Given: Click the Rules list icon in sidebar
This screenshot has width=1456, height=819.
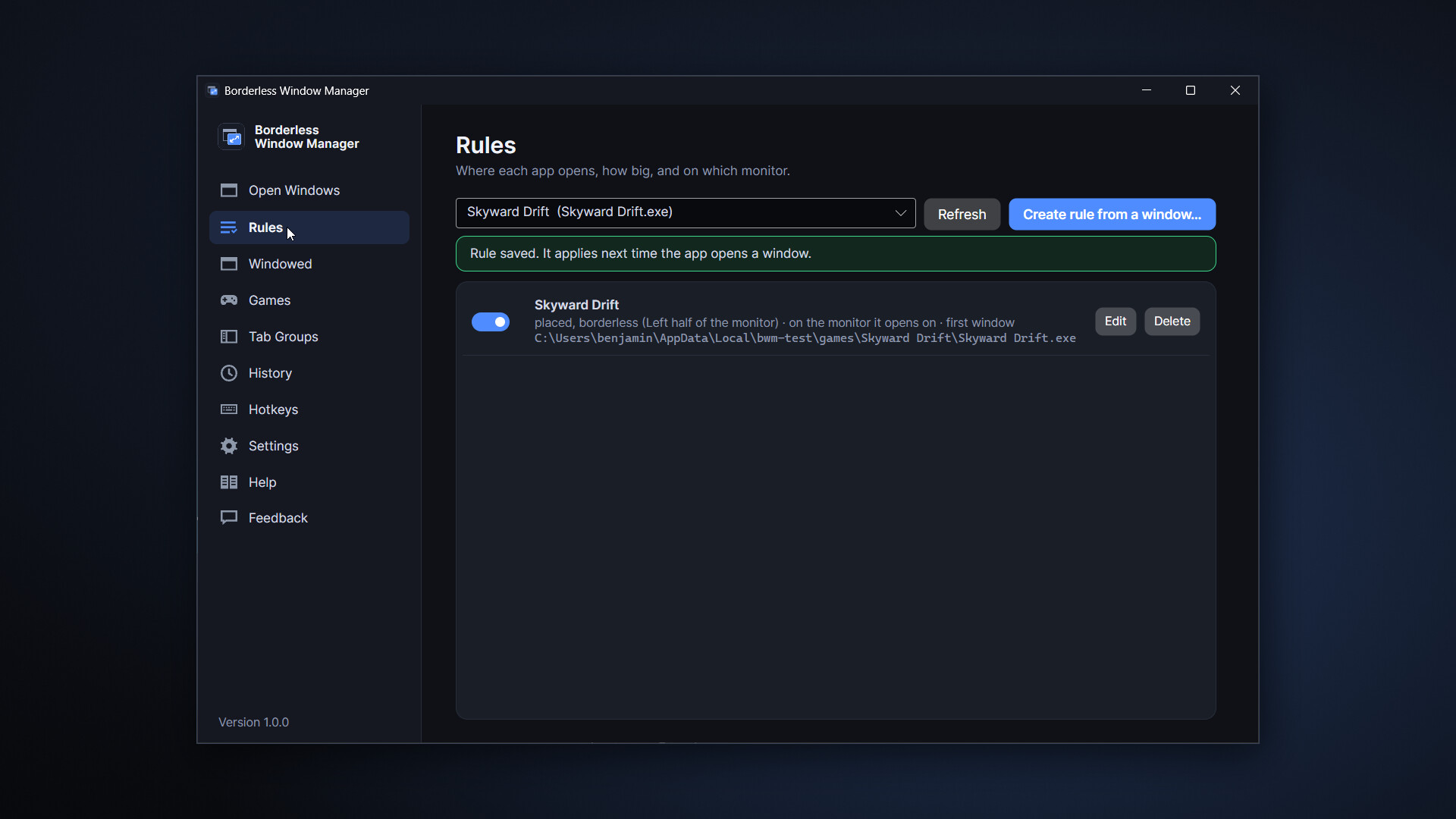Looking at the screenshot, I should click(228, 227).
